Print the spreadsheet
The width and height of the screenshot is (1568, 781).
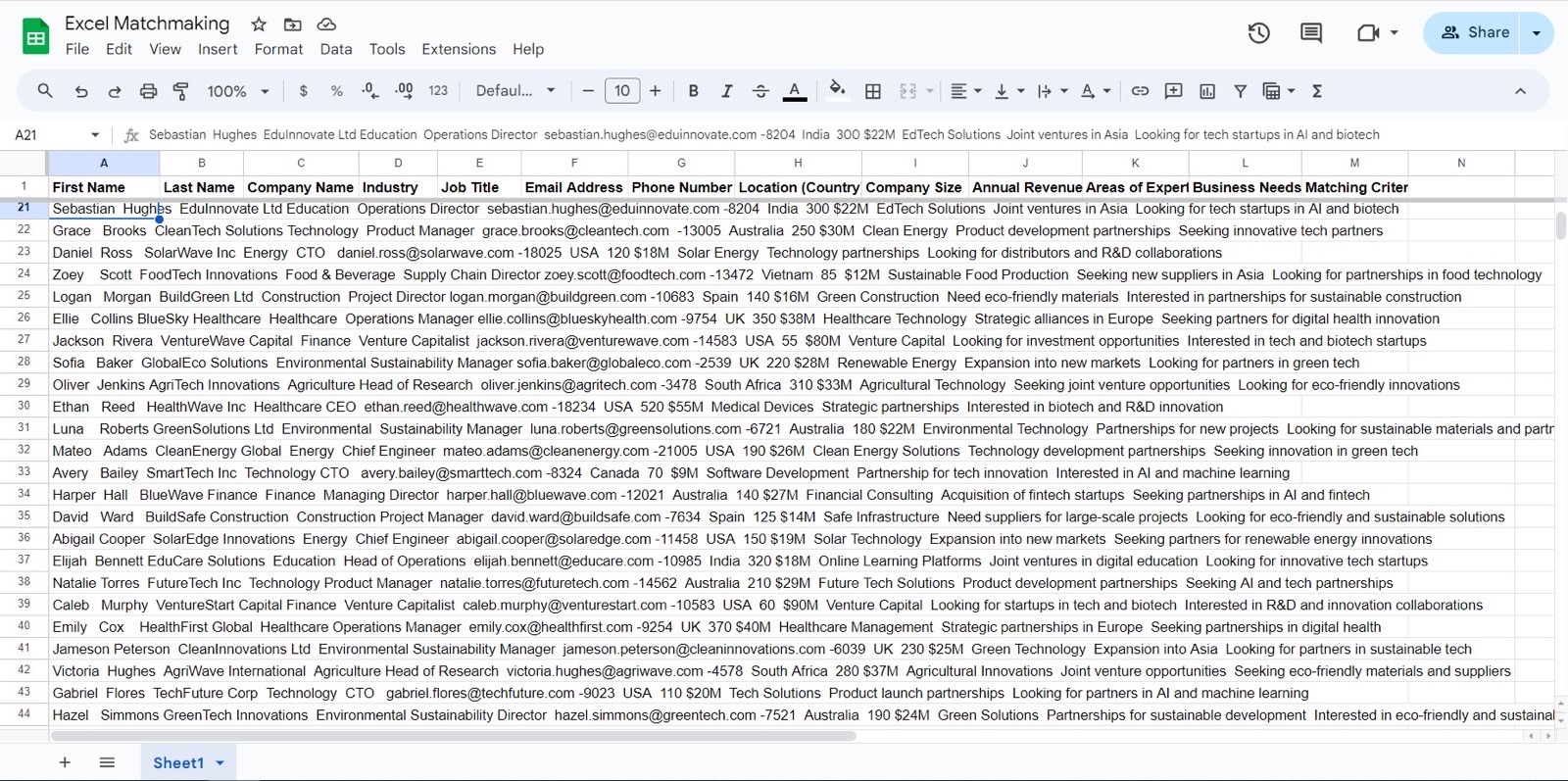148,91
